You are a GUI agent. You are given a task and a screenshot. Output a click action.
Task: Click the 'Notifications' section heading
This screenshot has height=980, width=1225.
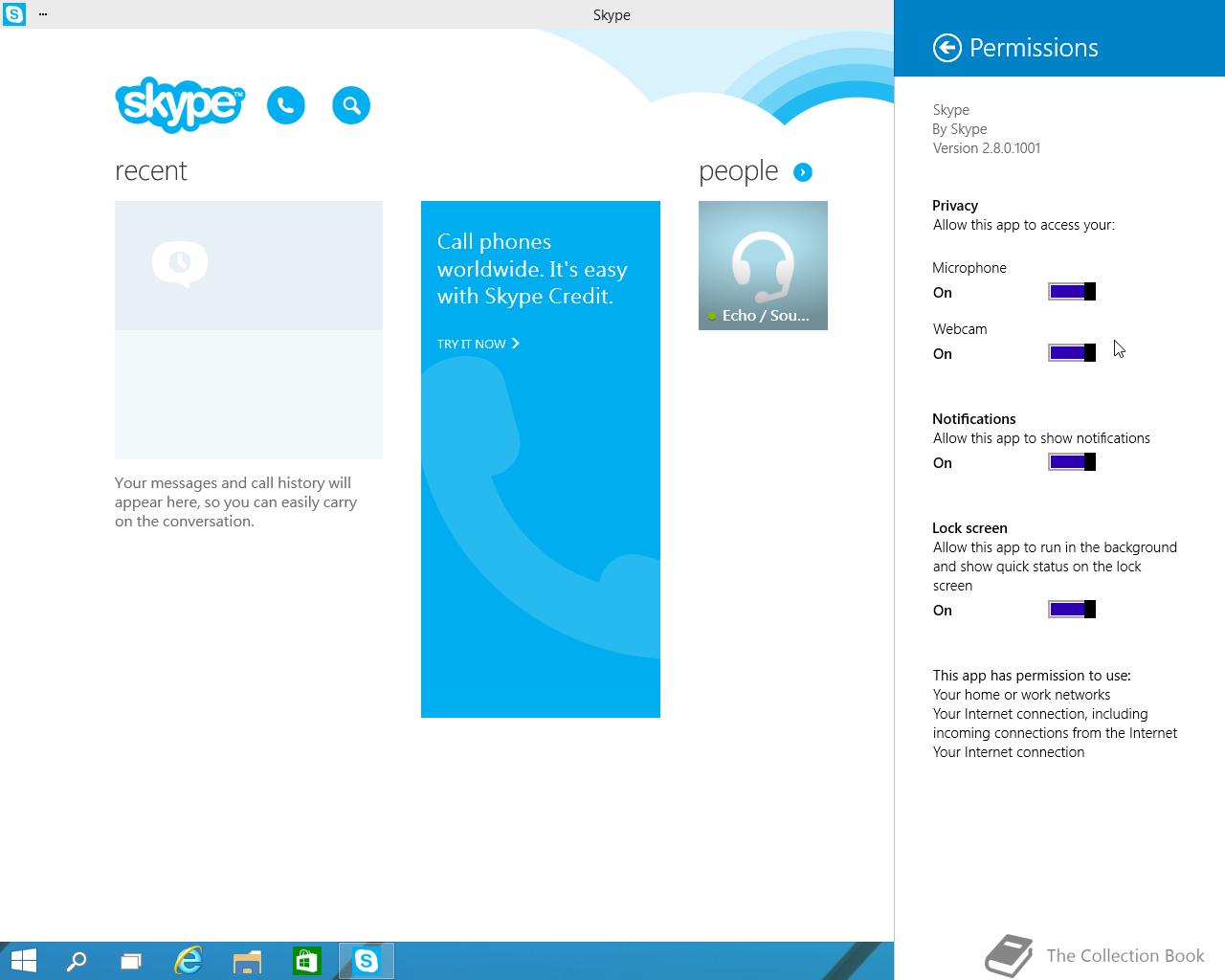point(974,419)
